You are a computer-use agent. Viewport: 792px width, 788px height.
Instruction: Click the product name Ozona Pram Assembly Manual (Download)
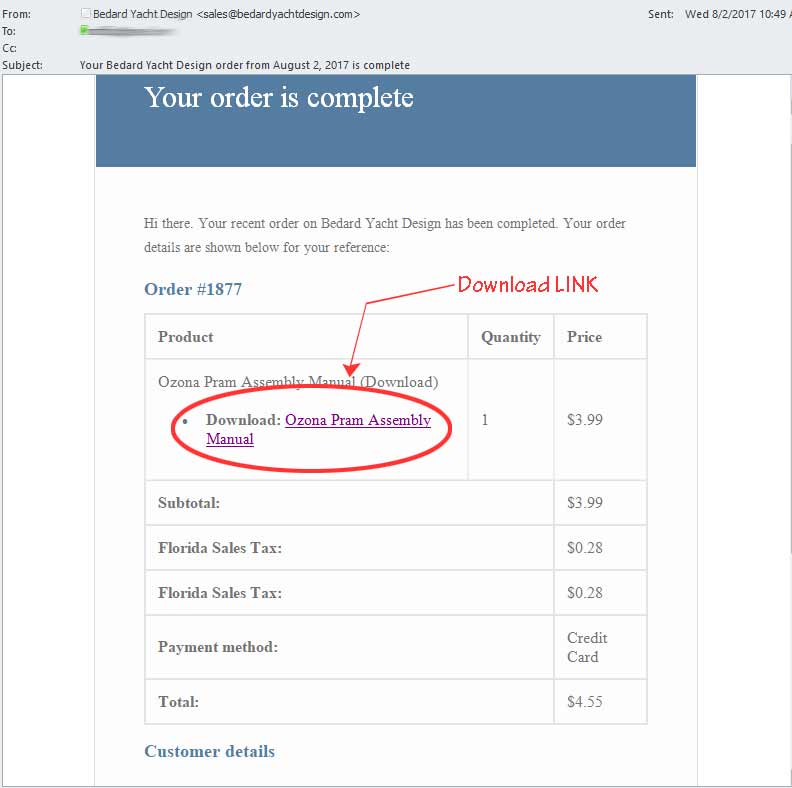[298, 382]
